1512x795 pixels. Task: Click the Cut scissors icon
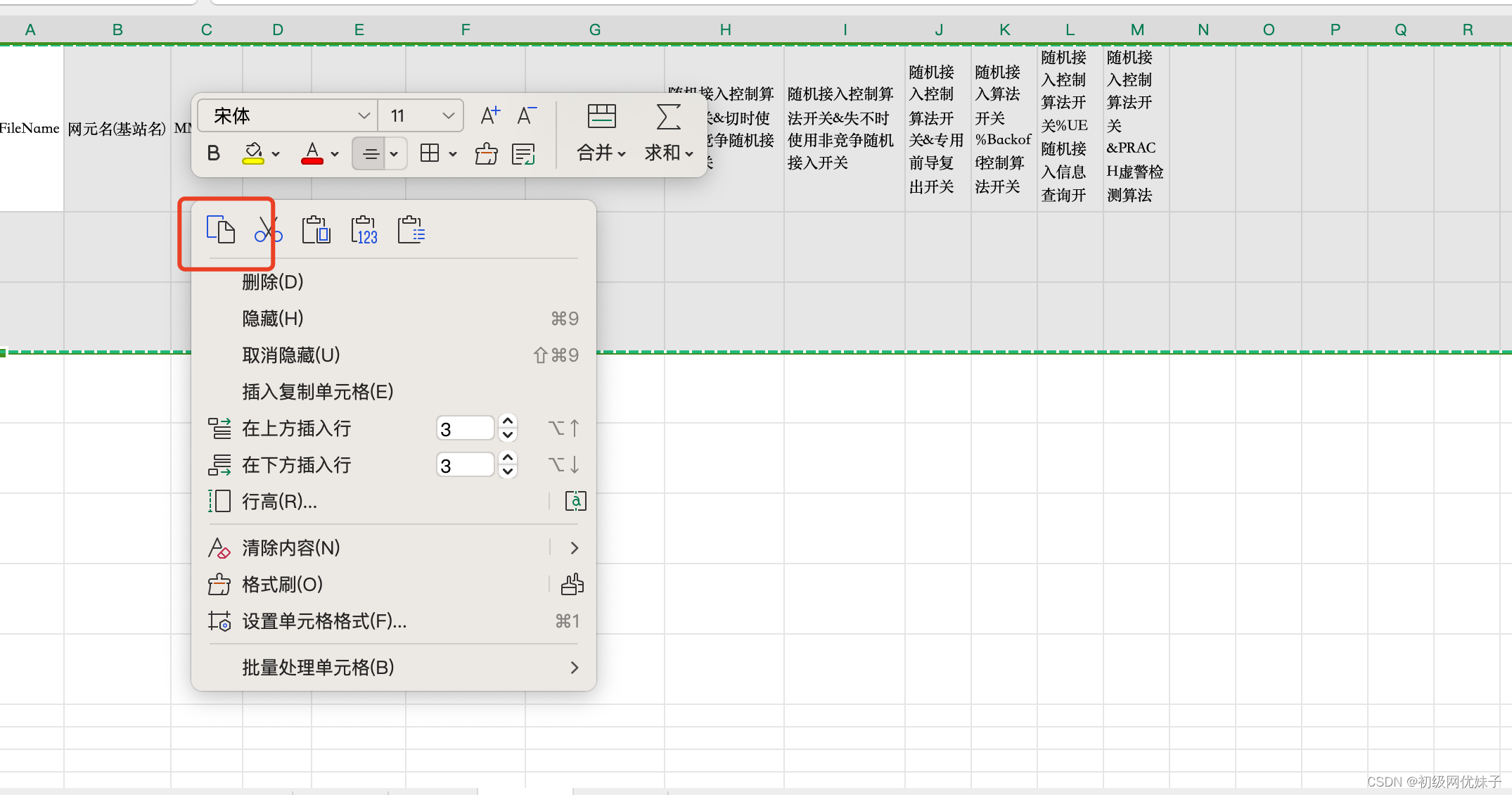click(268, 230)
